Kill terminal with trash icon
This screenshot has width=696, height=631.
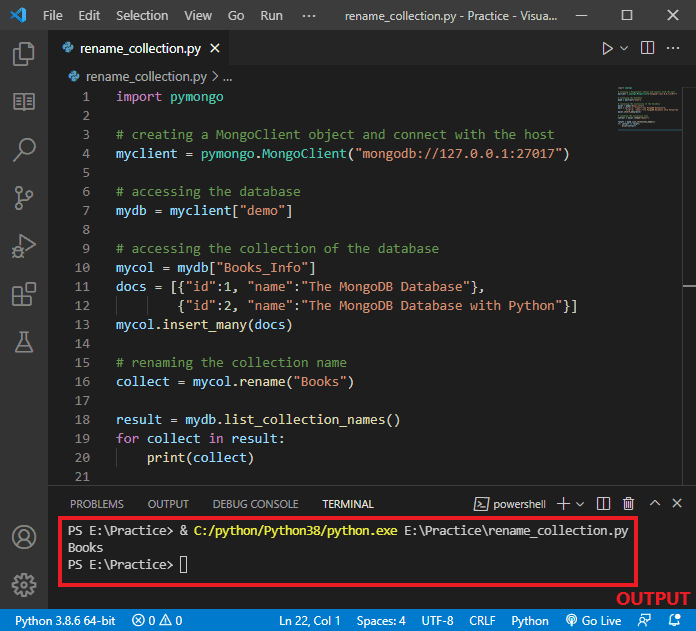tap(628, 504)
